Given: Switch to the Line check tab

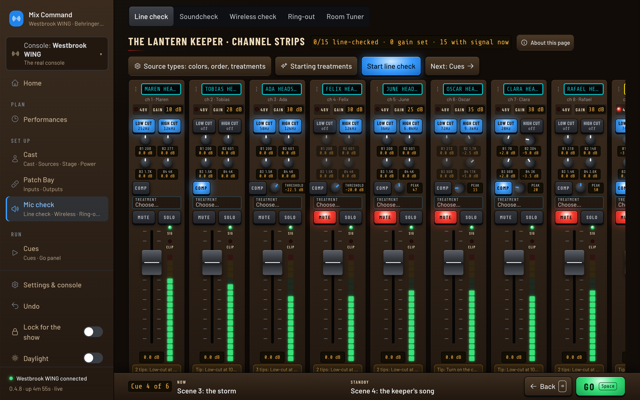Looking at the screenshot, I should pyautogui.click(x=151, y=17).
